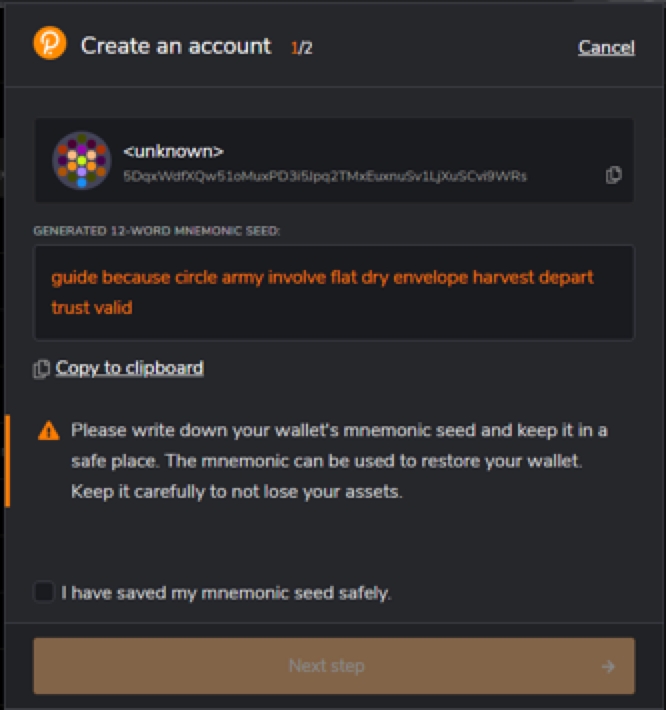Click the 'Generated 12-word mnemonic seed' label

tap(157, 231)
